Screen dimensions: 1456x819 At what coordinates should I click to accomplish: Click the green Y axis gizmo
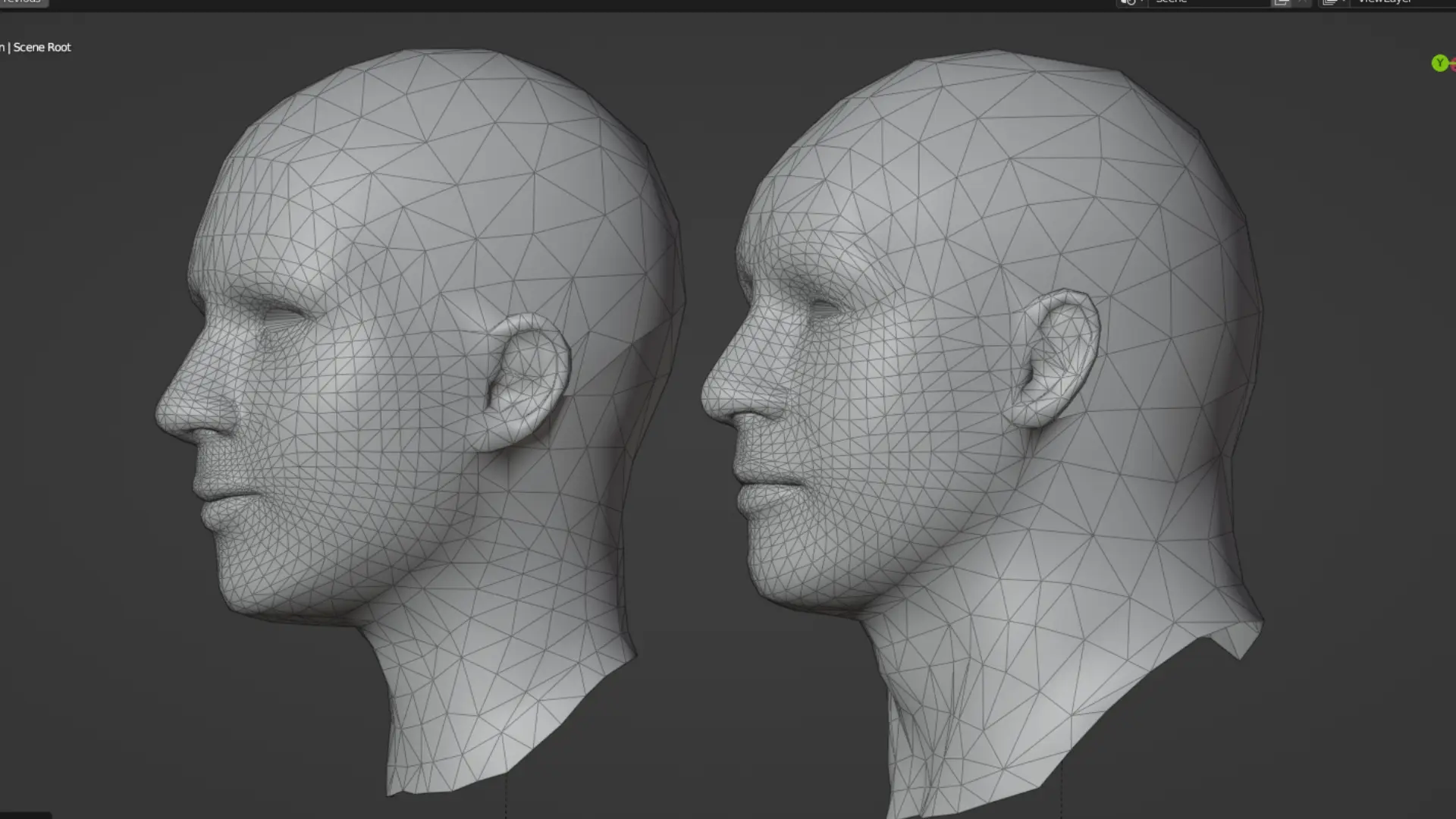(x=1439, y=63)
